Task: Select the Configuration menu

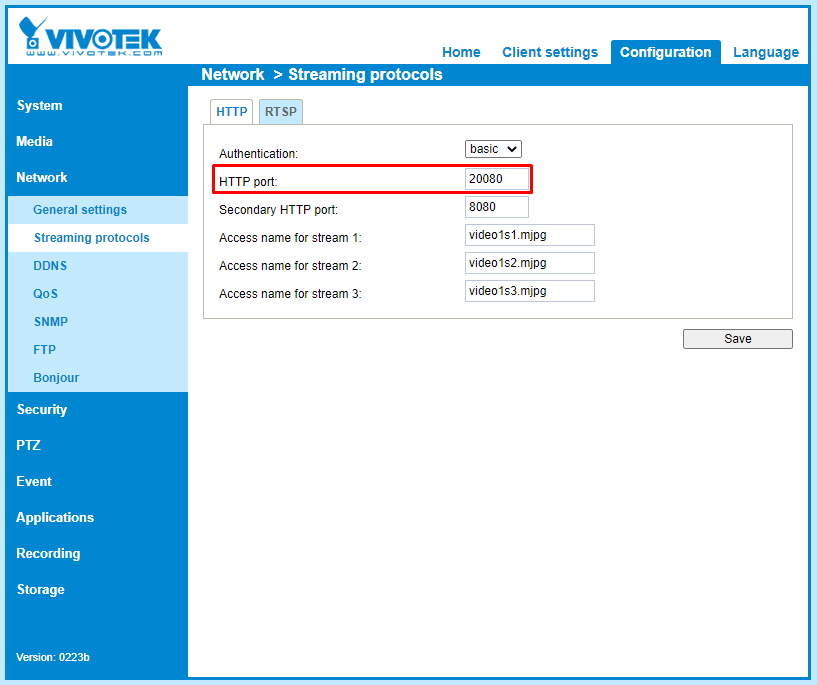Action: pyautogui.click(x=665, y=52)
